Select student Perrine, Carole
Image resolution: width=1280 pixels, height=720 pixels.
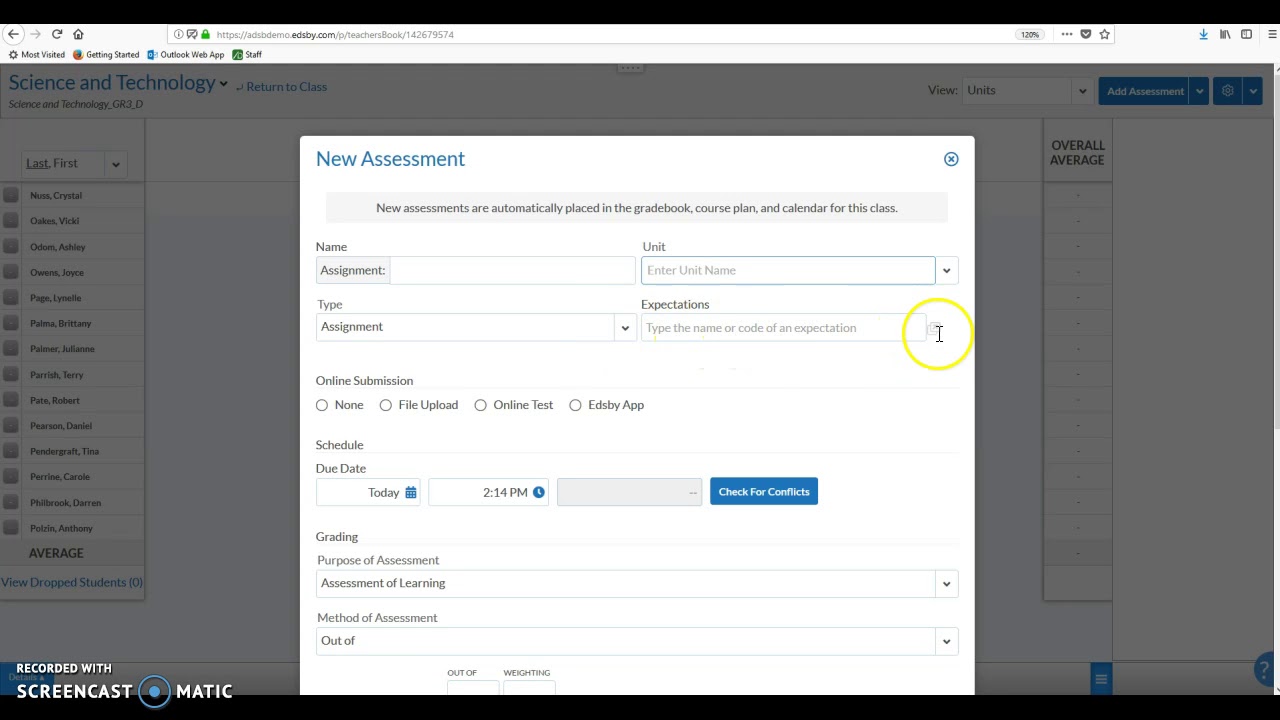pos(60,477)
